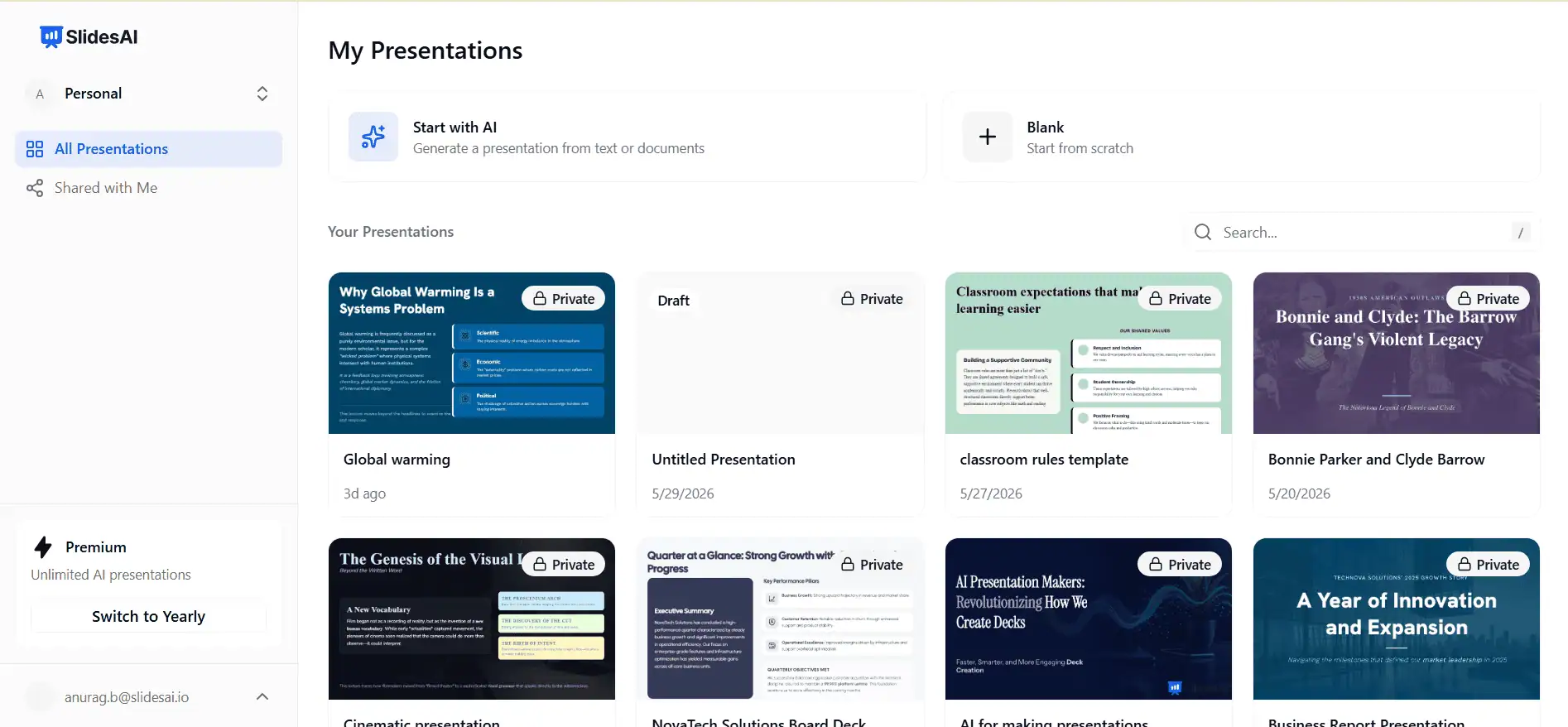The image size is (1568, 727).
Task: Click the 'Unlimited AI presentations' text
Action: point(111,575)
